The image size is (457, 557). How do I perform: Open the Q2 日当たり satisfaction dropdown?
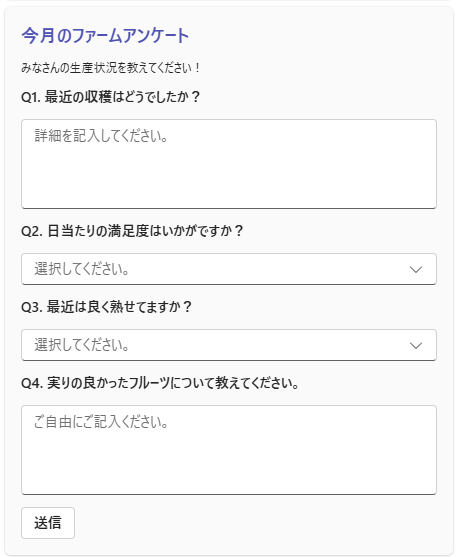pyautogui.click(x=229, y=269)
